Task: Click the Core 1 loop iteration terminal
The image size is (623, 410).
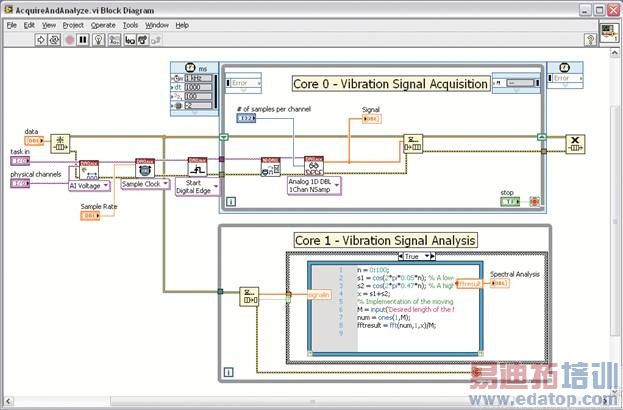Action: pos(228,372)
